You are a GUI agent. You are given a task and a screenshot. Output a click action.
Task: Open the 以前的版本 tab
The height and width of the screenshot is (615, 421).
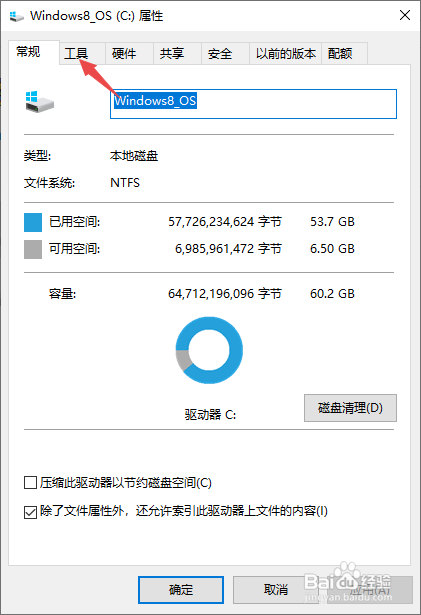point(285,53)
